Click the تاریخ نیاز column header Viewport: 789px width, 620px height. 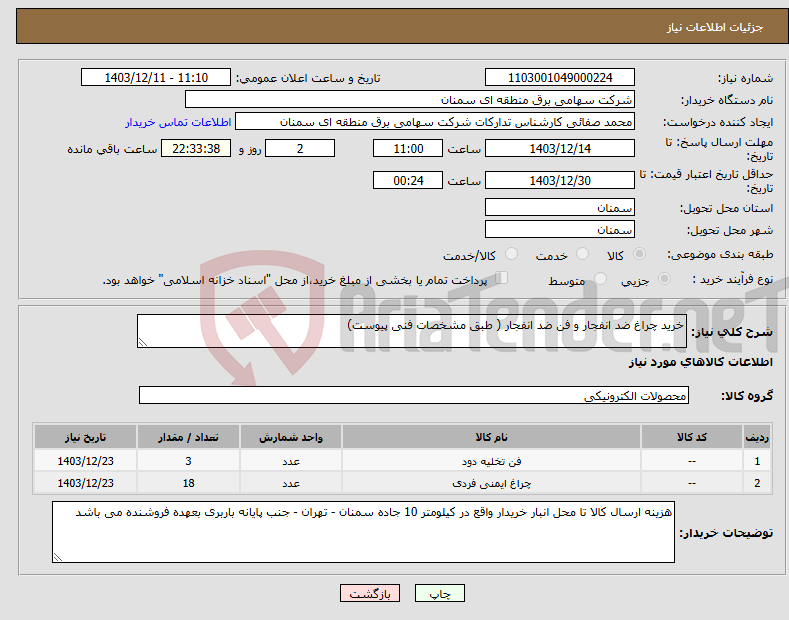click(86, 437)
